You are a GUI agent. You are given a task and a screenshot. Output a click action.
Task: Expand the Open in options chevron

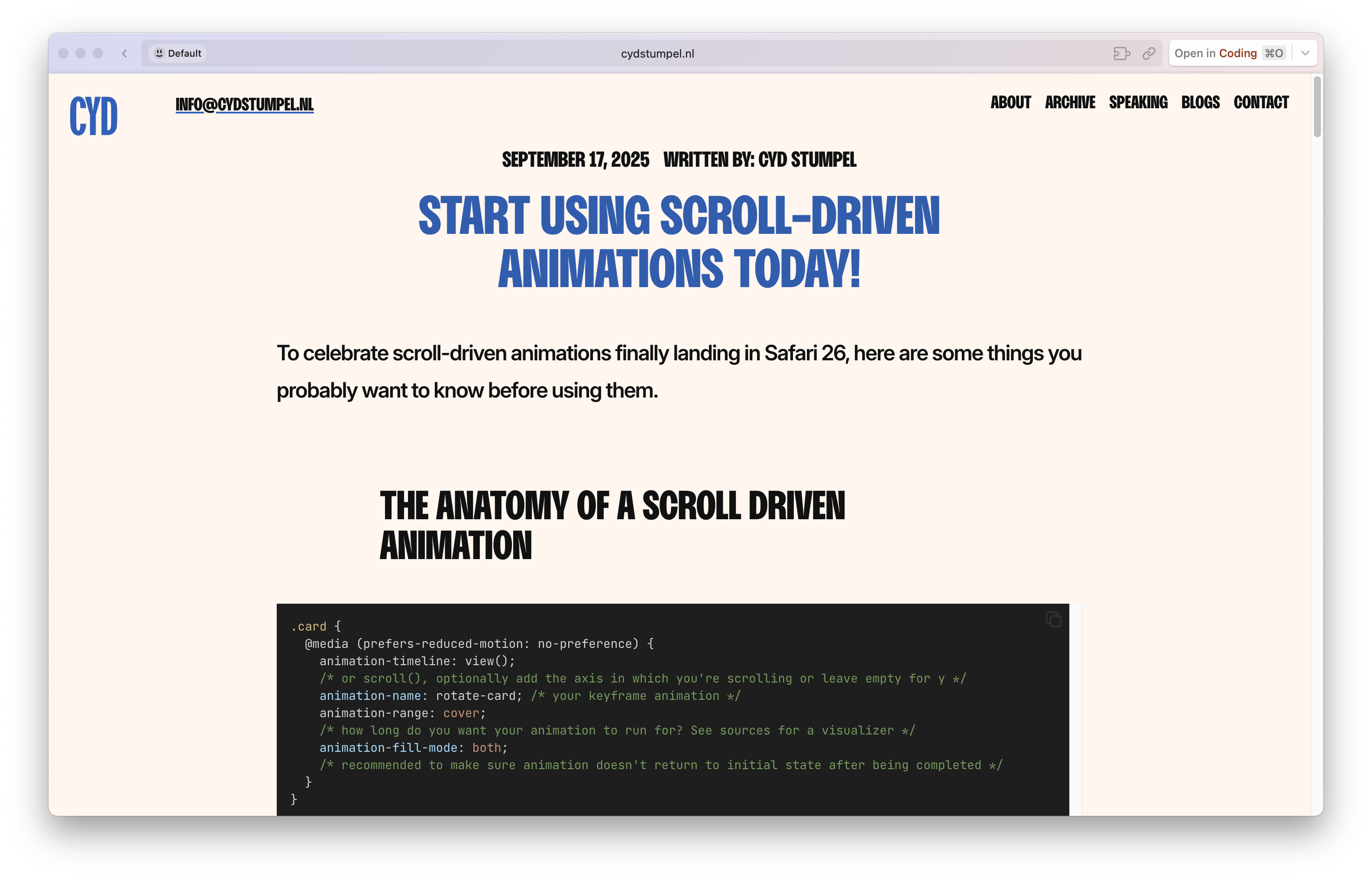(1305, 53)
